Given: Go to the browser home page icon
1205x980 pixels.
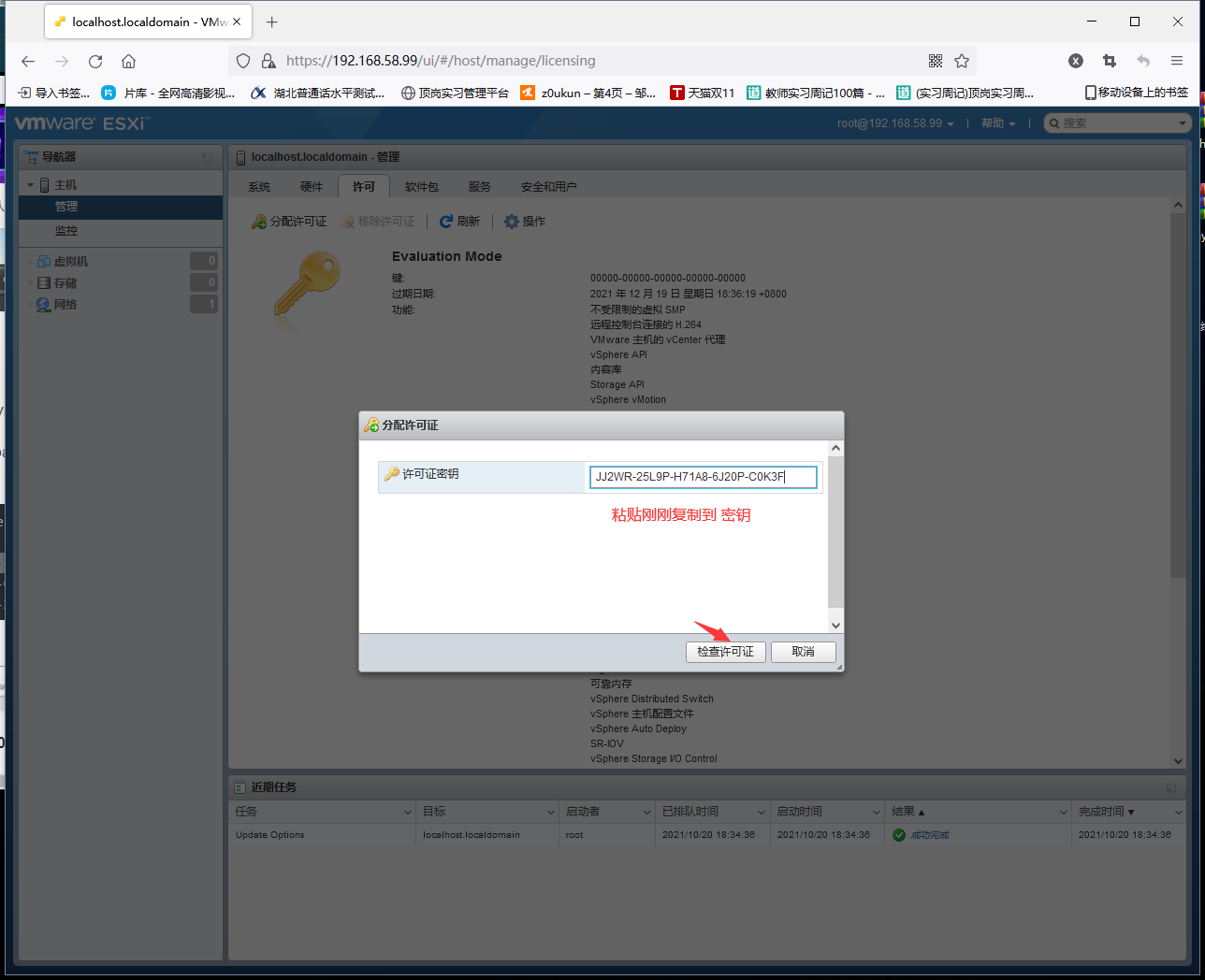Looking at the screenshot, I should click(129, 61).
